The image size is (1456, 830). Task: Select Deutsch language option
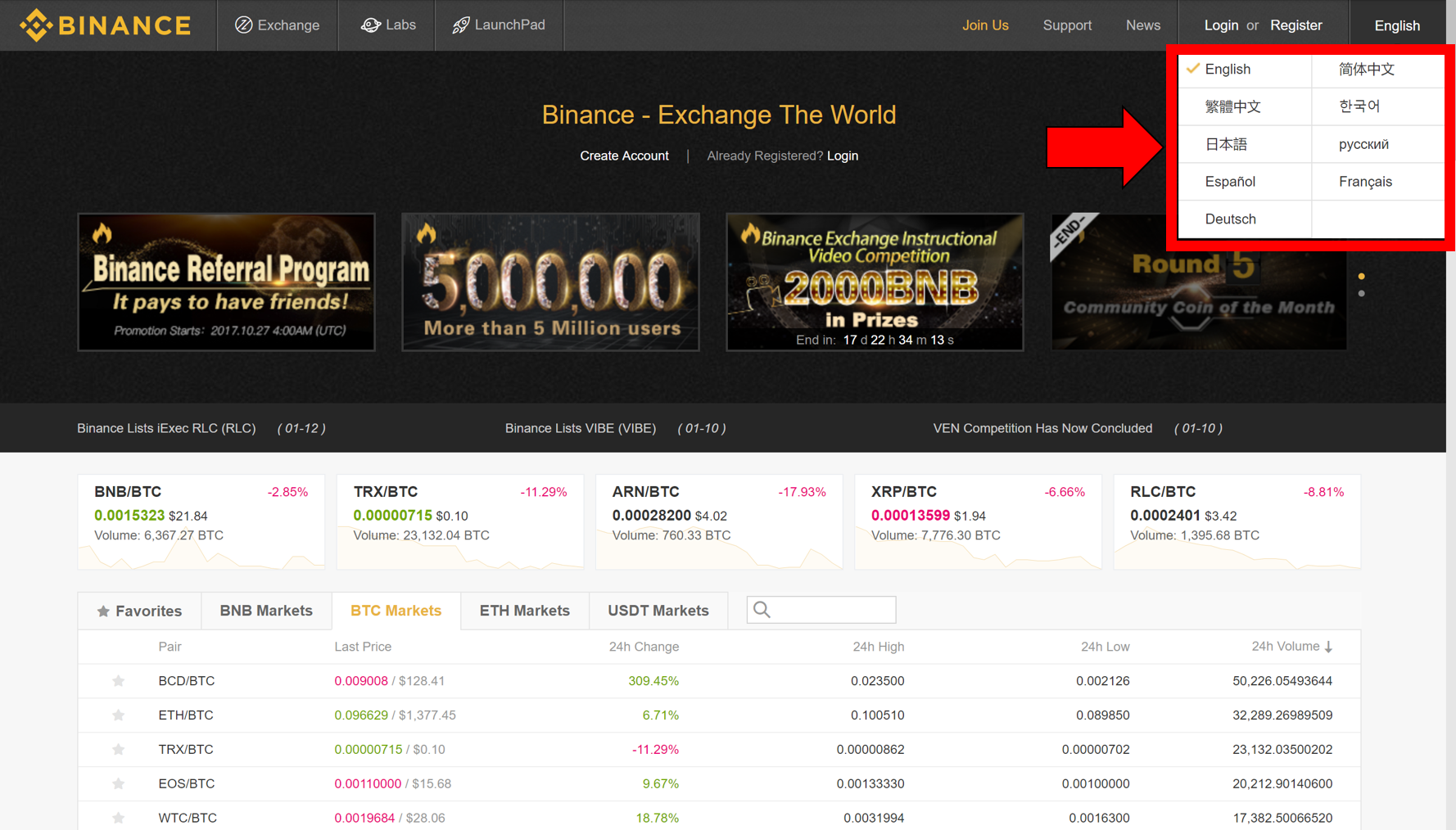point(1245,219)
